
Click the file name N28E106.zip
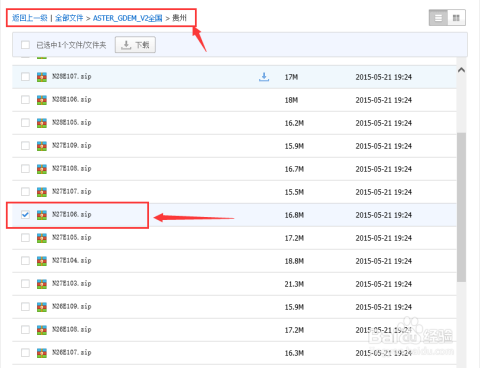click(x=72, y=100)
